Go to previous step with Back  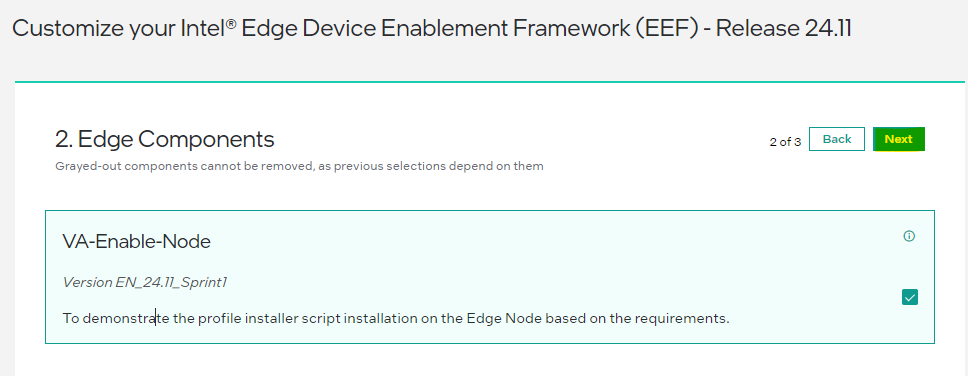pos(837,139)
